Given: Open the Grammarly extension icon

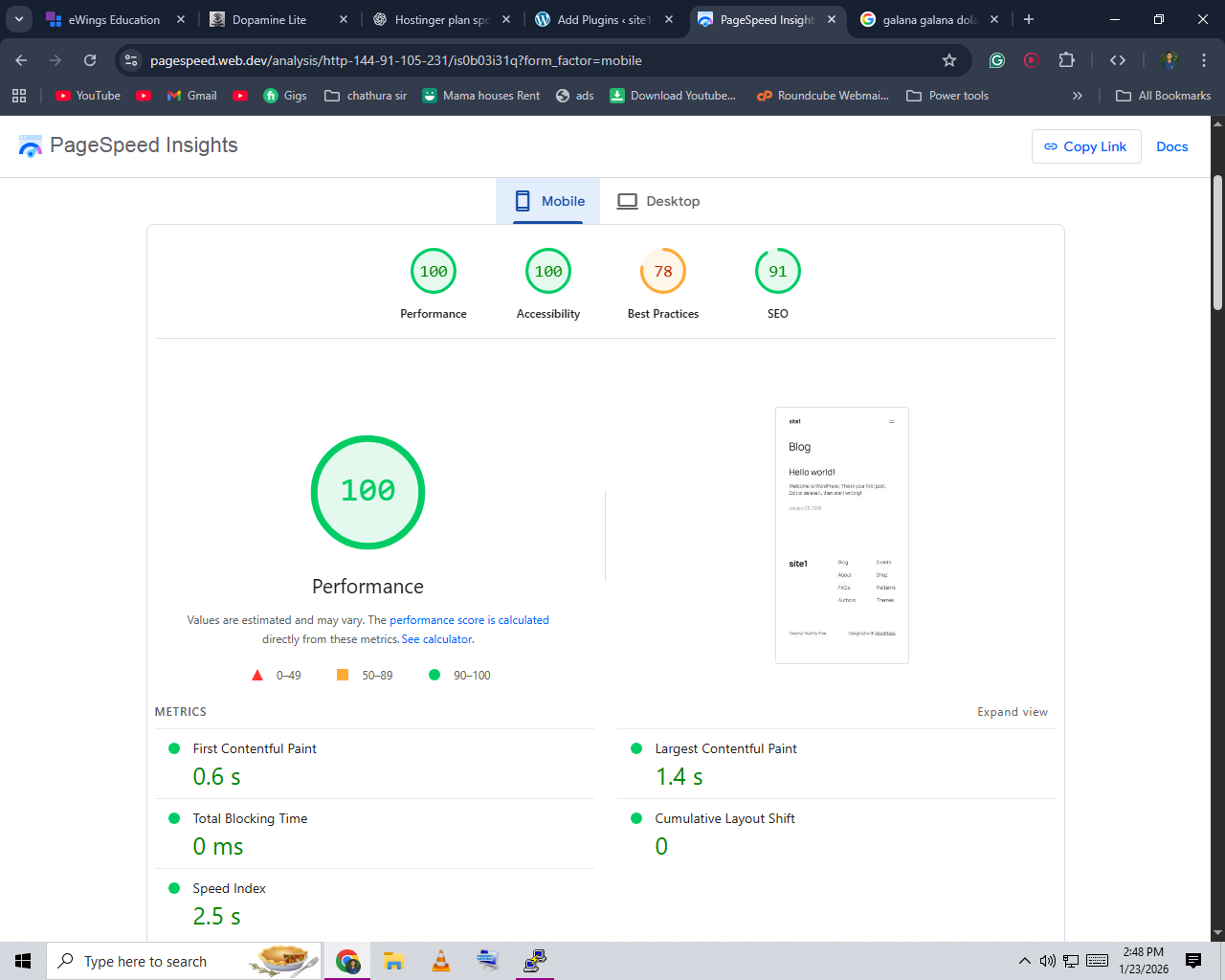Looking at the screenshot, I should pyautogui.click(x=997, y=60).
